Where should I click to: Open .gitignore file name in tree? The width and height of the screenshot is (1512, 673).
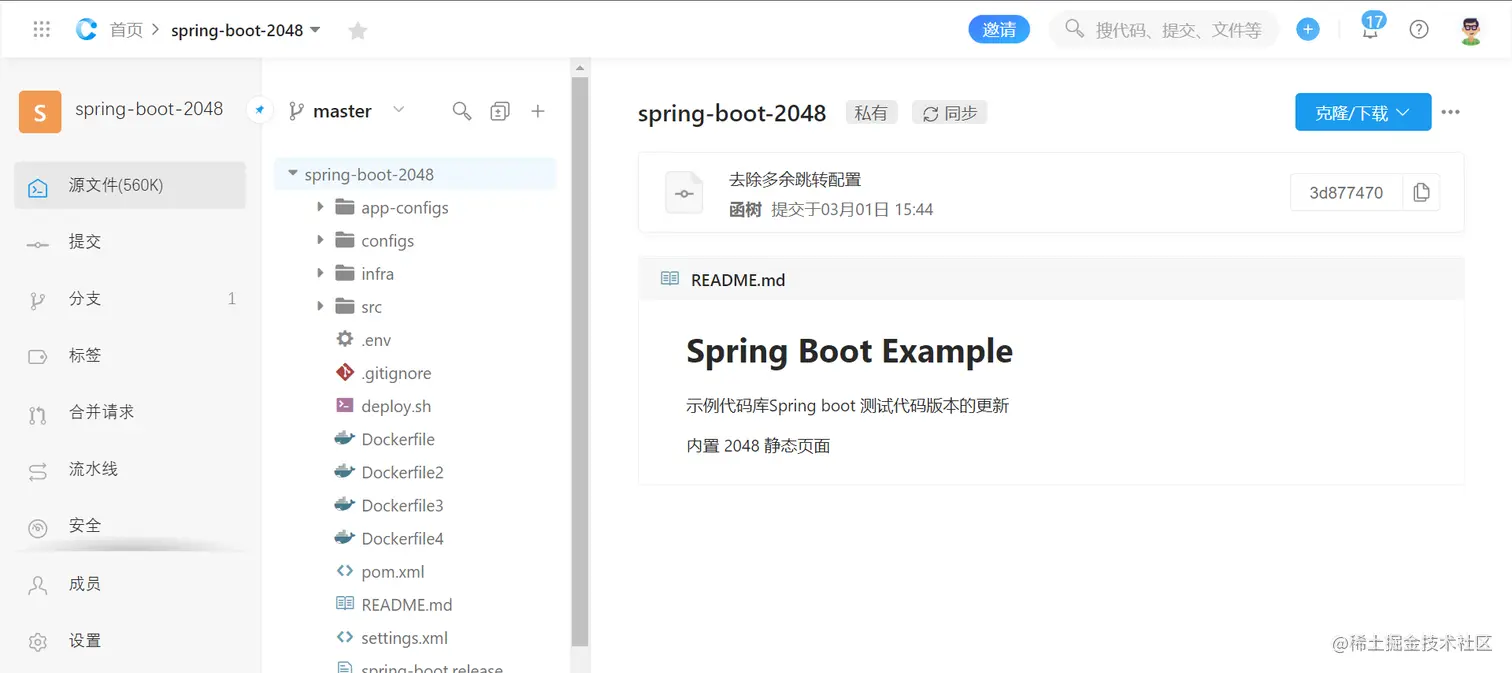coord(396,373)
